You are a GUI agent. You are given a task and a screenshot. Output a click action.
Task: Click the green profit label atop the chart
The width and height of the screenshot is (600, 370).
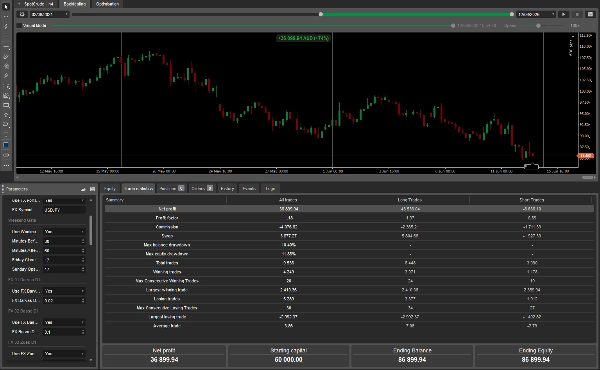pyautogui.click(x=303, y=38)
